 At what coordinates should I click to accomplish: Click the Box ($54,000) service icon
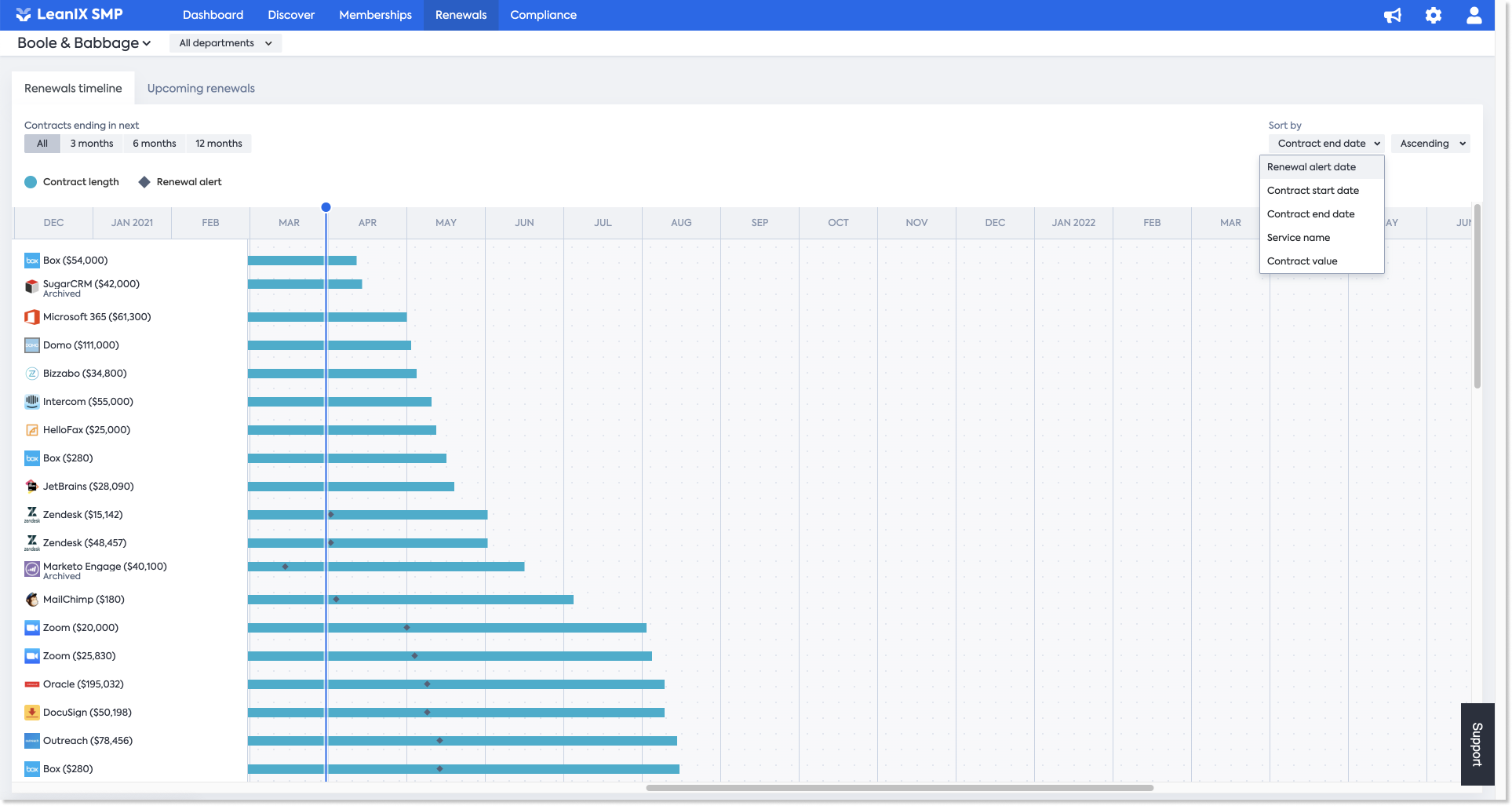pos(32,261)
